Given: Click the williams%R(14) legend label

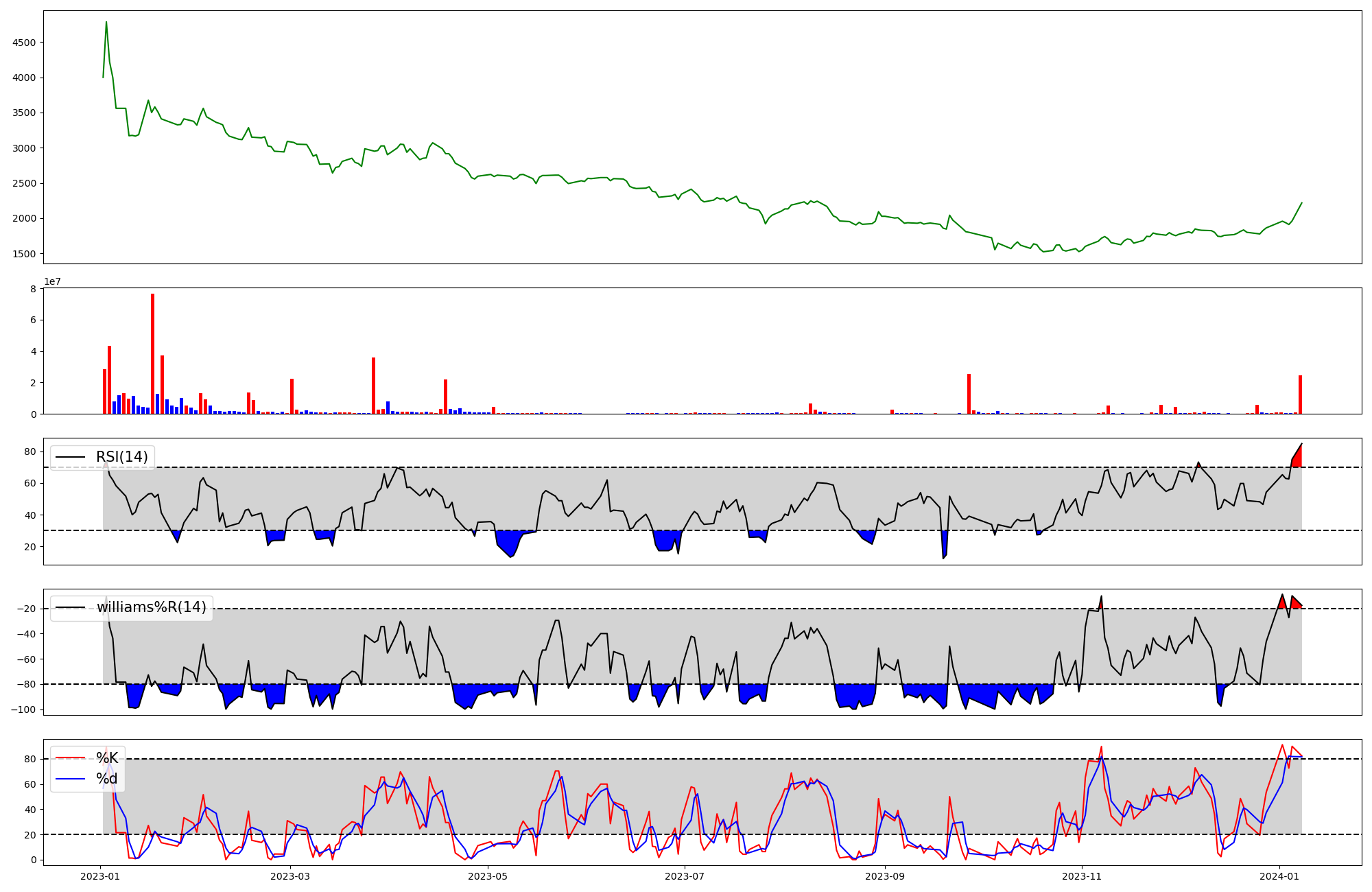Looking at the screenshot, I should pyautogui.click(x=151, y=607).
